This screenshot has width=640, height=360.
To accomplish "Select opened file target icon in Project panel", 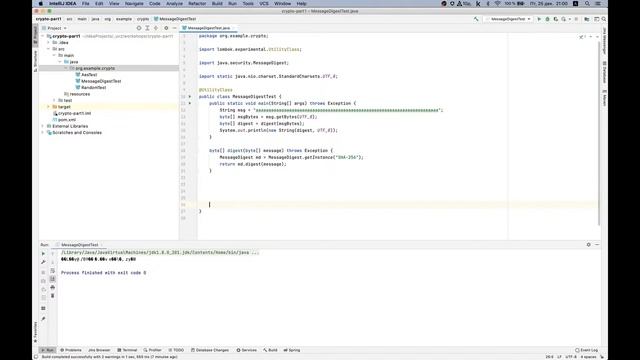I will click(x=139, y=28).
